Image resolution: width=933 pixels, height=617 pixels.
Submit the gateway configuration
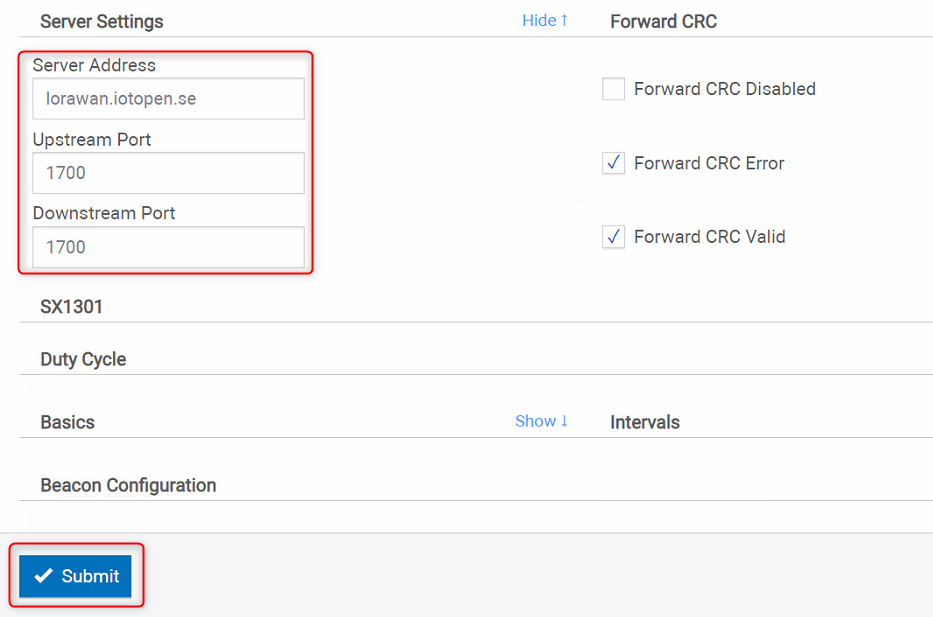(75, 576)
